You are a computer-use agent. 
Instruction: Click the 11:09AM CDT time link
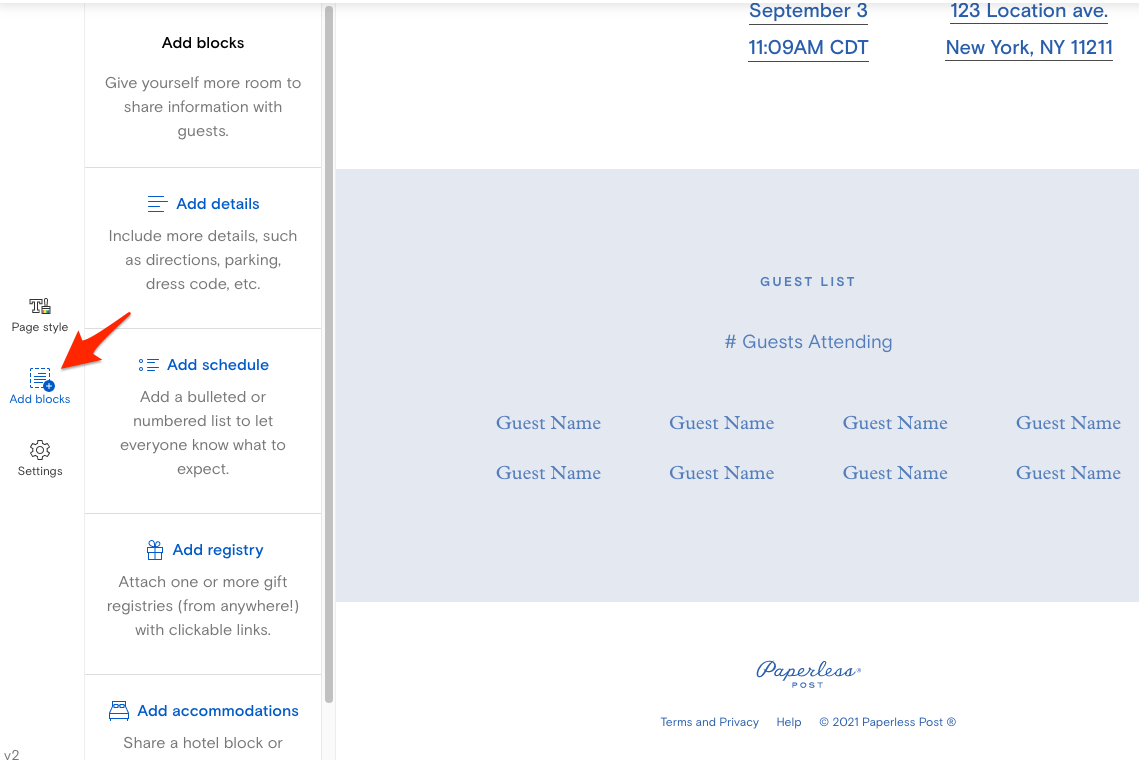(x=808, y=47)
